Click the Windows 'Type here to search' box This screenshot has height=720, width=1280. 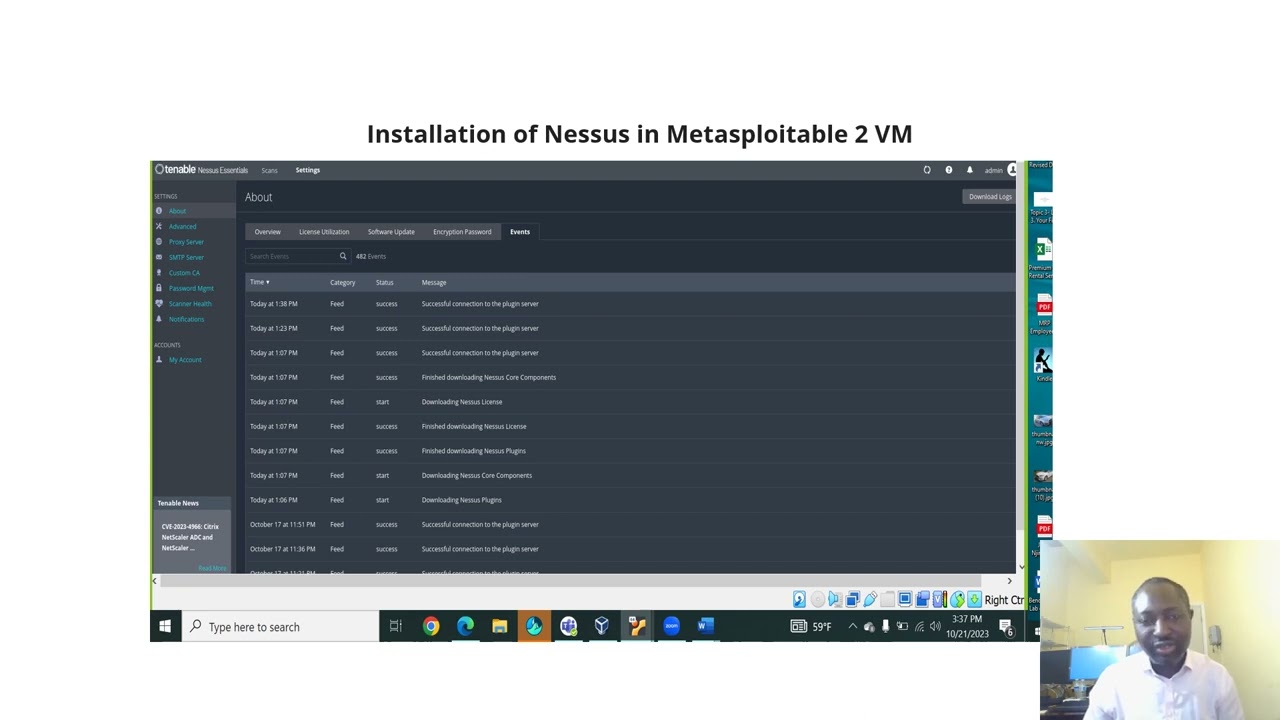click(x=281, y=627)
